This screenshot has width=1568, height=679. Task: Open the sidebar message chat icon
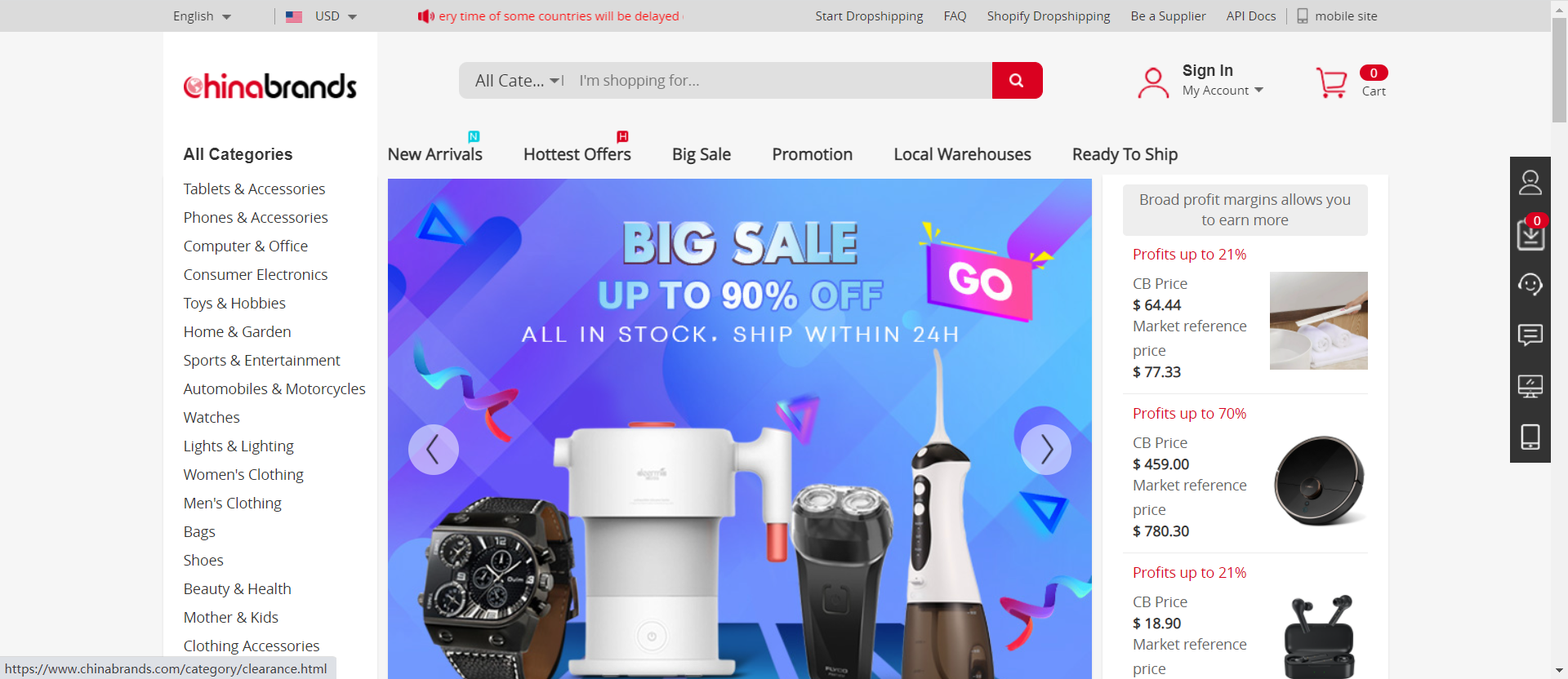click(x=1530, y=335)
